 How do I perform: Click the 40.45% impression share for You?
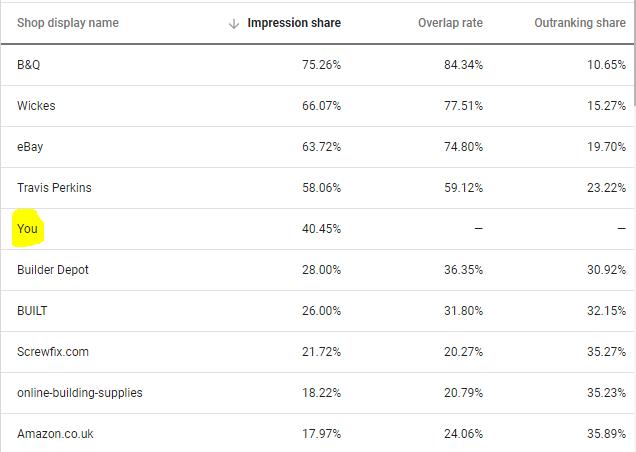(x=319, y=229)
